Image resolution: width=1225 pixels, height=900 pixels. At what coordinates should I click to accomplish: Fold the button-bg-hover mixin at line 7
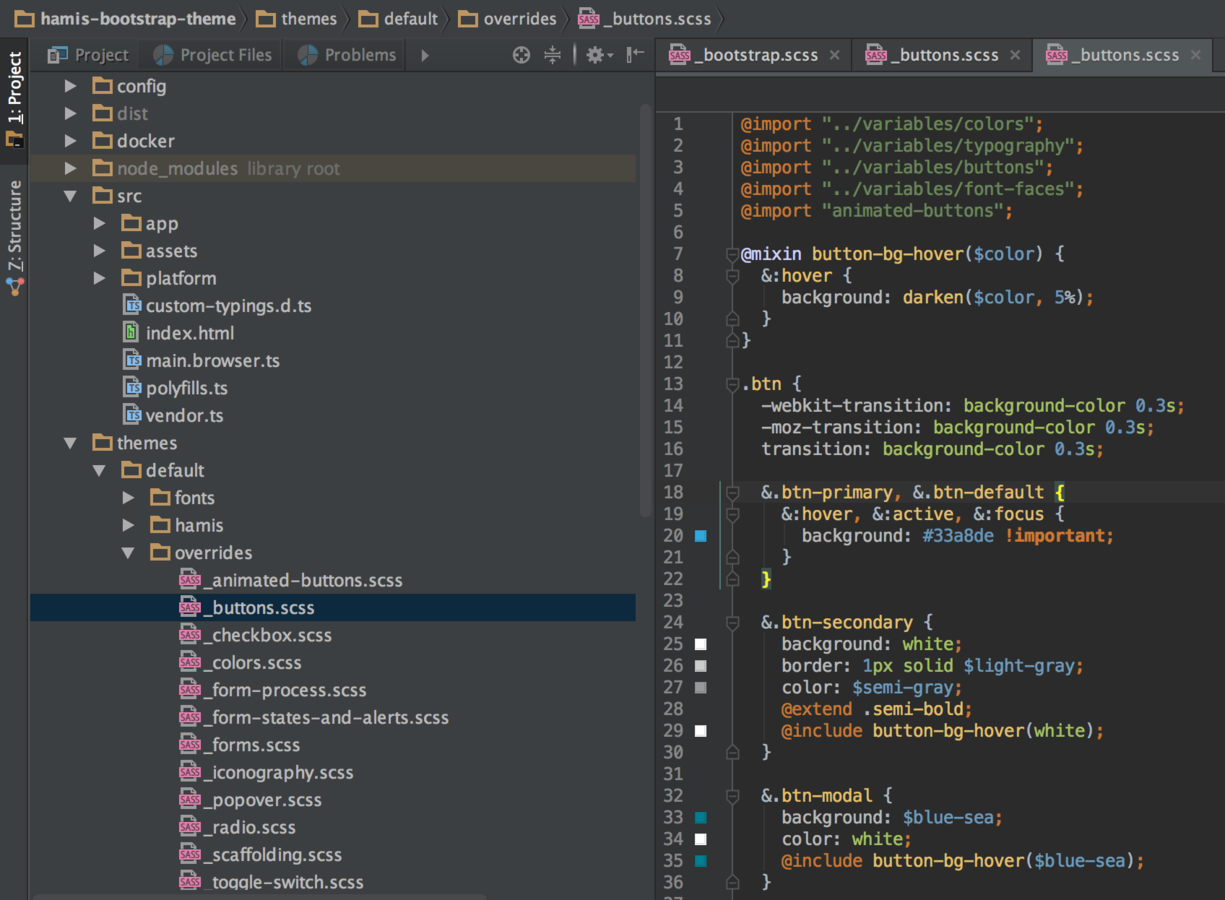[x=733, y=254]
